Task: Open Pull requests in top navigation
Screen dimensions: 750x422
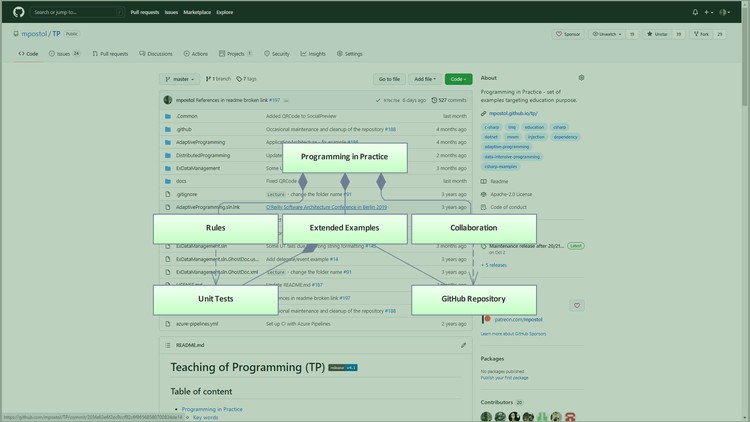Action: pyautogui.click(x=144, y=12)
